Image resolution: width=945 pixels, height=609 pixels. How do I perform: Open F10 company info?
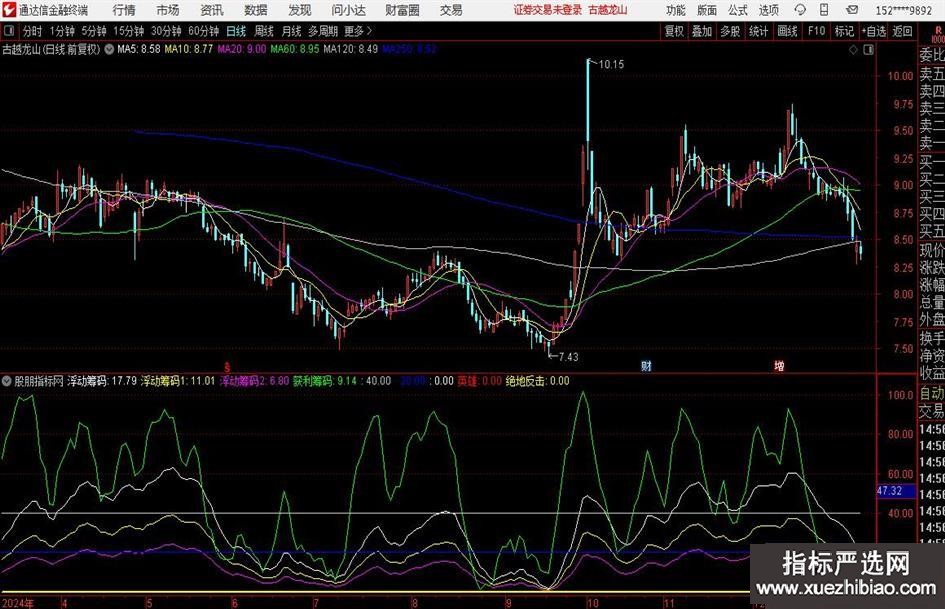(x=817, y=31)
